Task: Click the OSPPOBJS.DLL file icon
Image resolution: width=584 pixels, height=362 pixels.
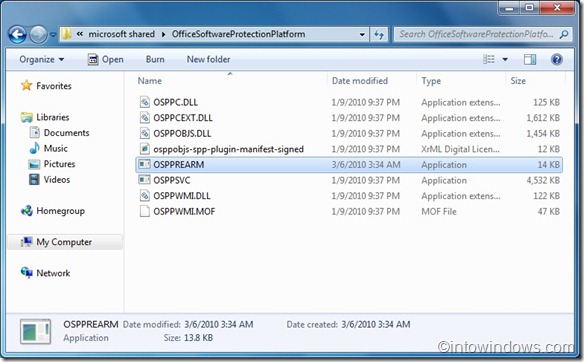Action: [x=145, y=133]
